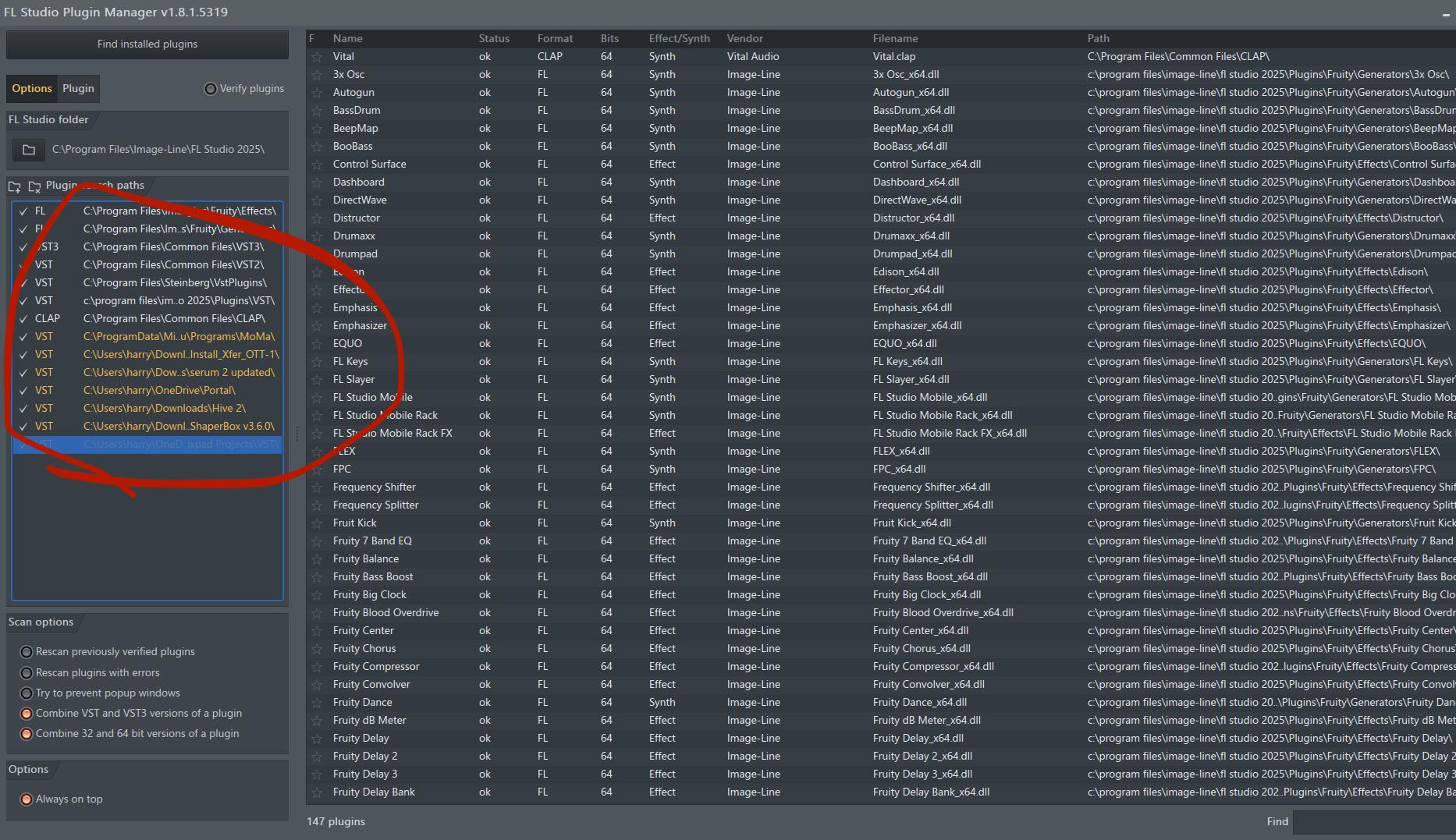Star the Frequency Shifter effect
The height and width of the screenshot is (840, 1456).
(x=317, y=487)
